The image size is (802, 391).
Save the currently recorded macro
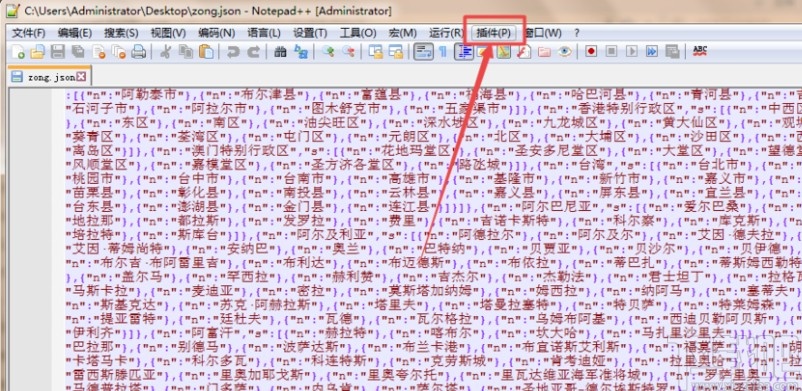[672, 51]
